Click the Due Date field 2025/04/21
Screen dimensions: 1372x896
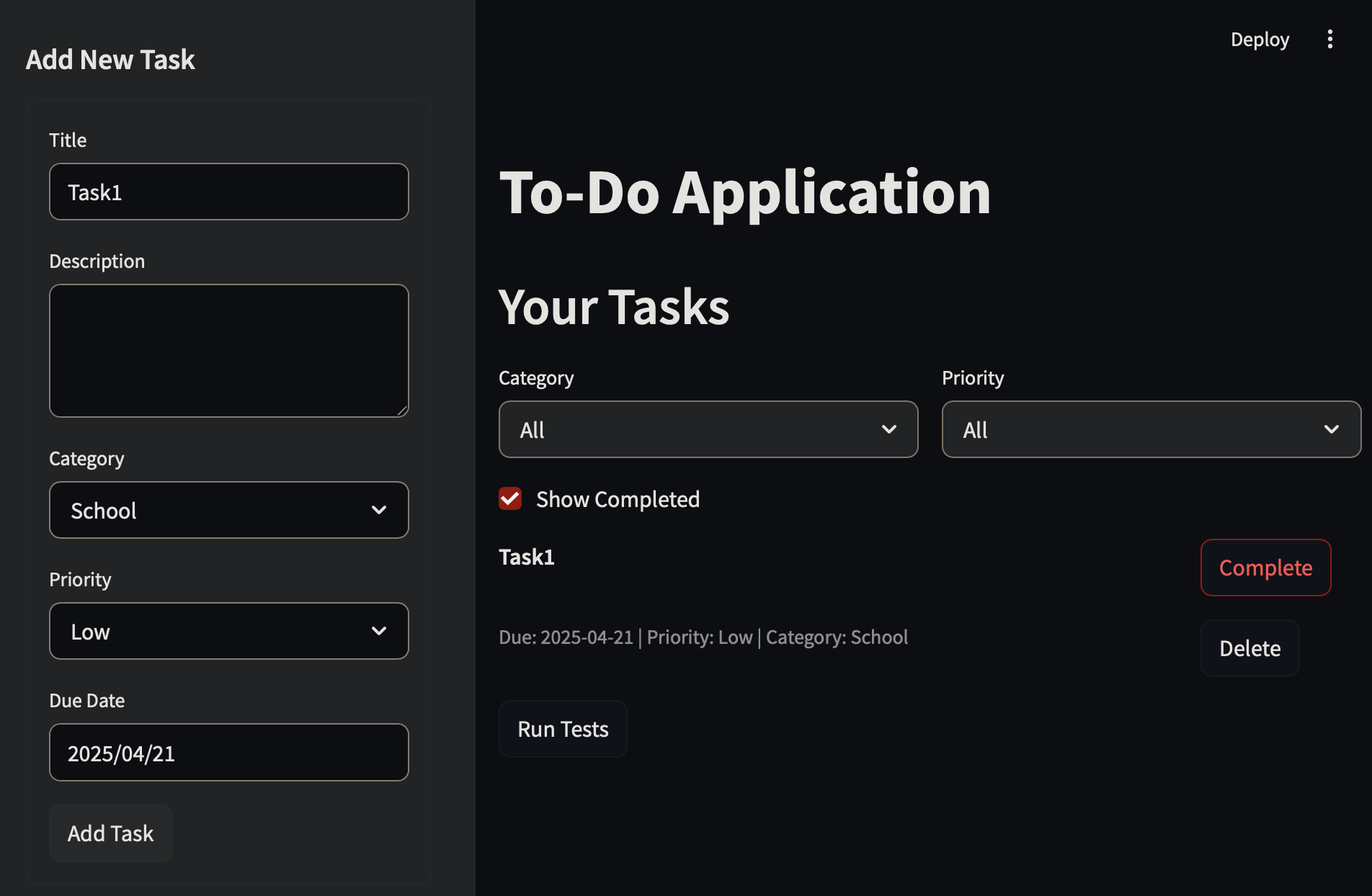click(x=229, y=753)
